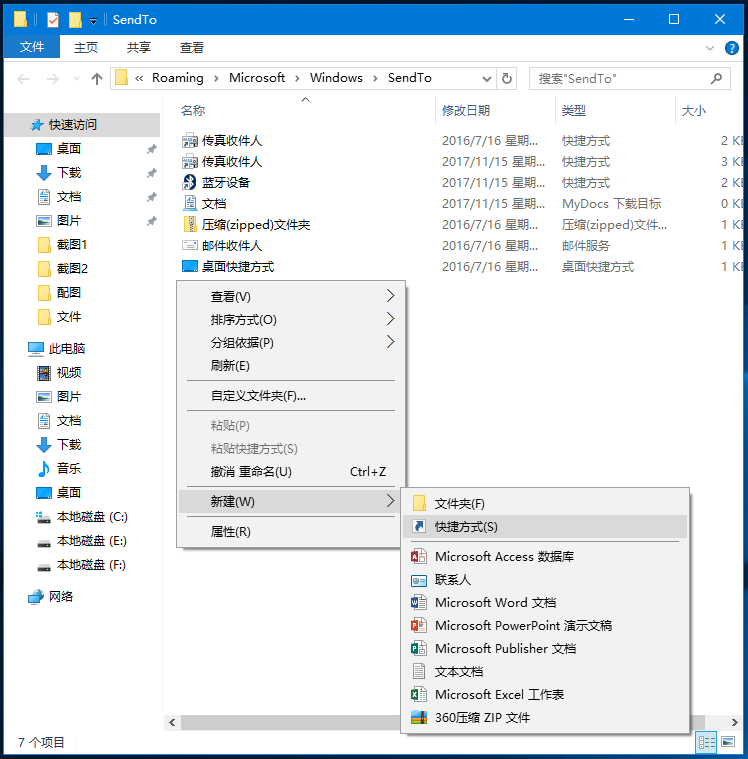This screenshot has height=759, width=748.
Task: Create new Microsoft PowerPoint 演示文稿
Action: [x=522, y=625]
